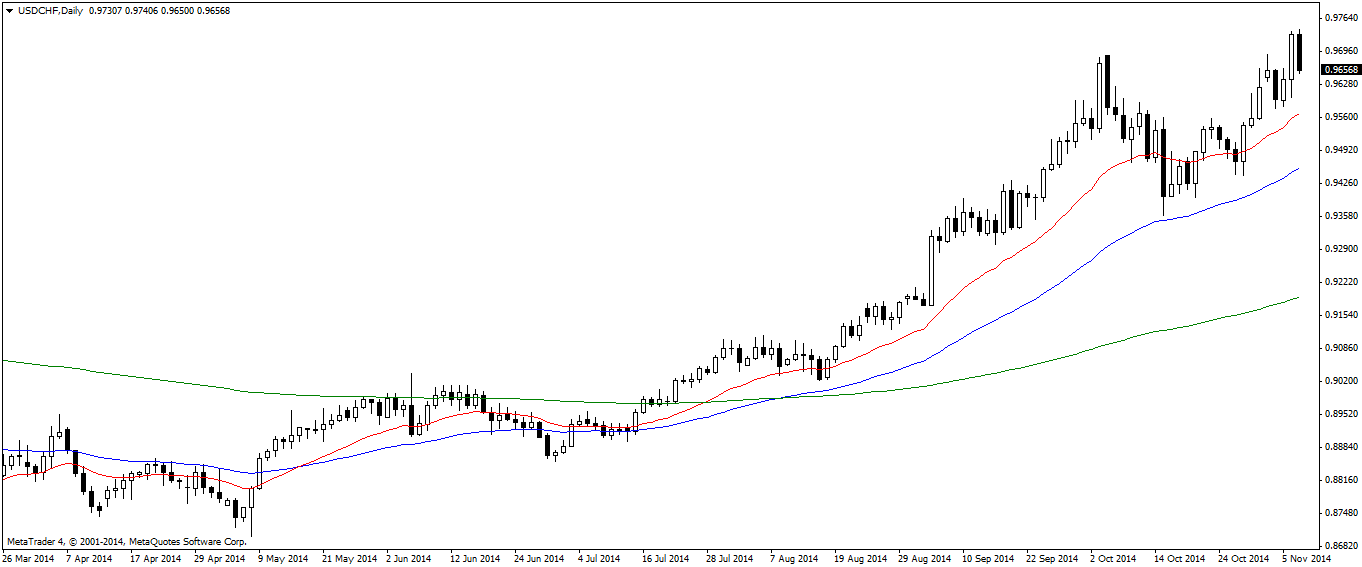Click the 28 Jul 2014 date label
Screen dimensions: 1362x567
[729, 558]
